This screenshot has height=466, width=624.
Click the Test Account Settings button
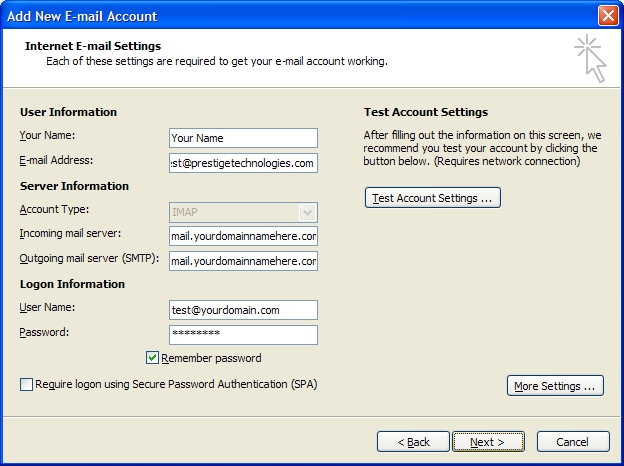click(x=433, y=198)
